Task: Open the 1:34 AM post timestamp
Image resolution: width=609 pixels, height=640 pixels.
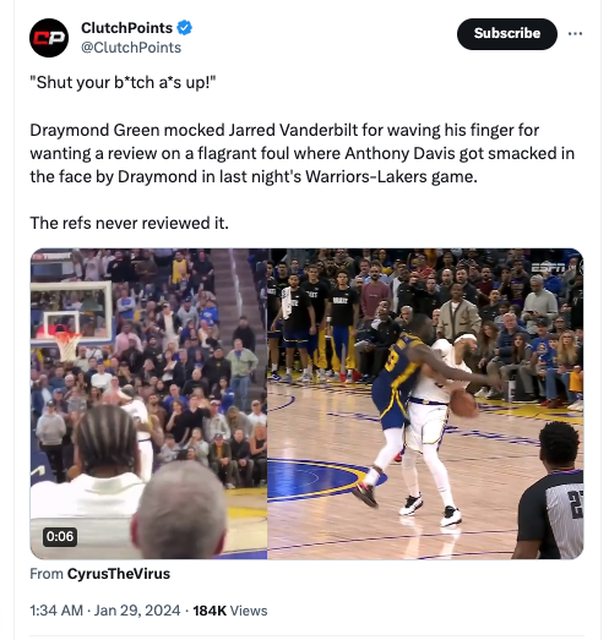Action: tap(56, 611)
